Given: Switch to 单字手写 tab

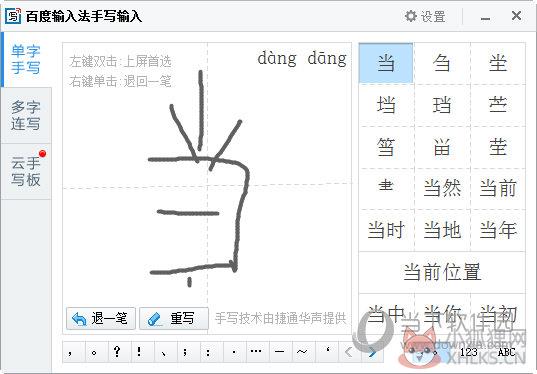Looking at the screenshot, I should pyautogui.click(x=26, y=59).
